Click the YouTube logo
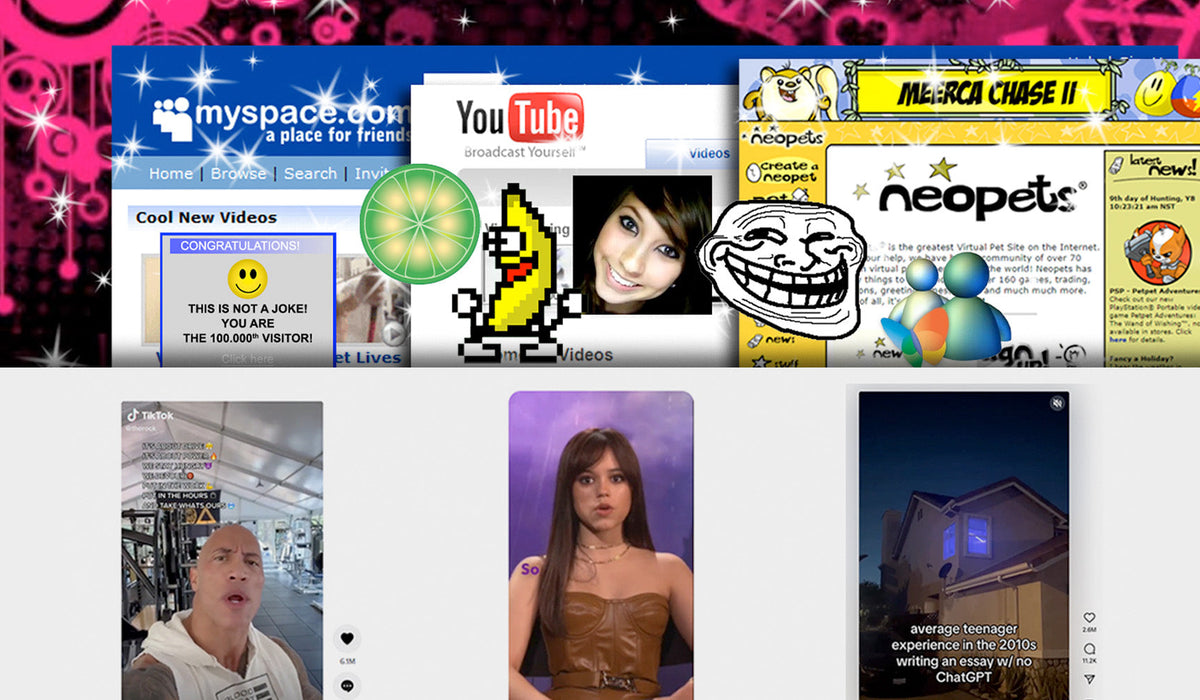Image resolution: width=1200 pixels, height=700 pixels. pyautogui.click(x=519, y=118)
